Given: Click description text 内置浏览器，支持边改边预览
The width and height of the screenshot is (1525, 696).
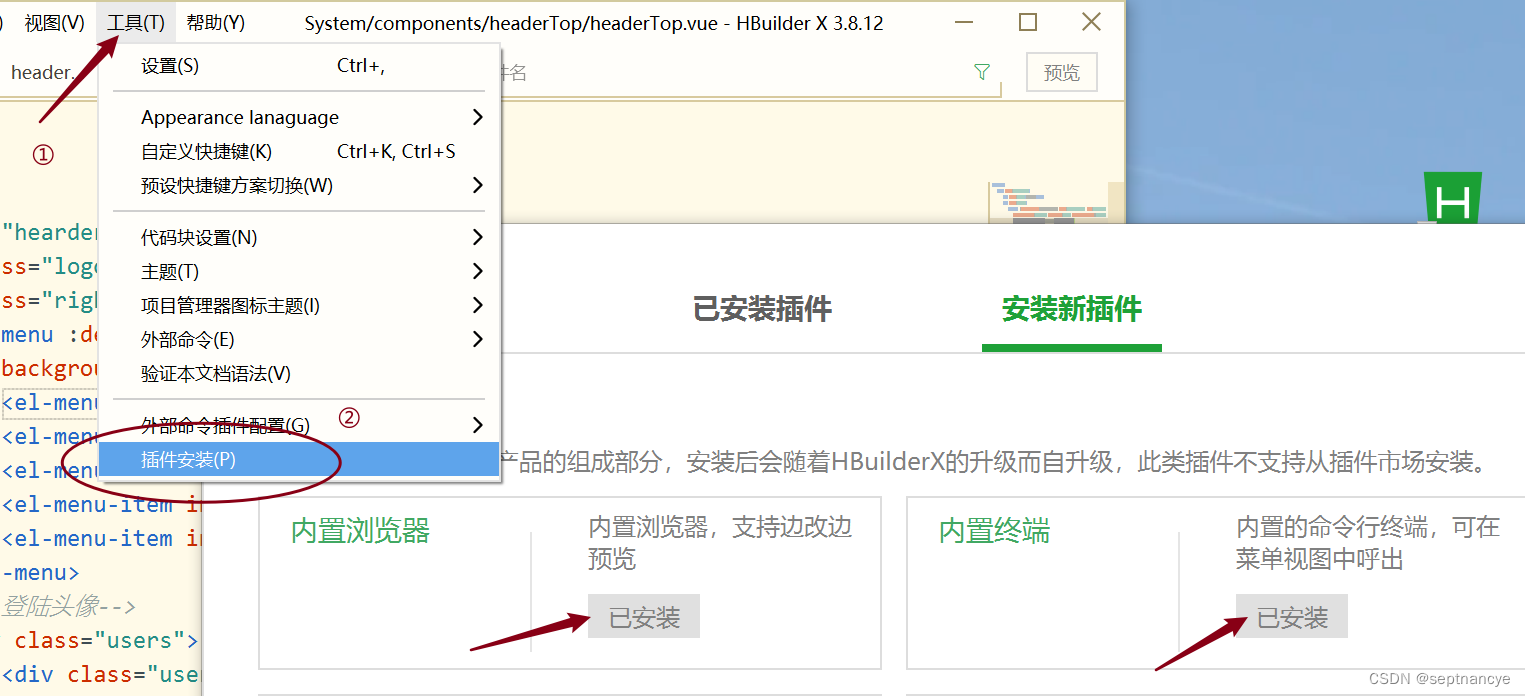Looking at the screenshot, I should [x=720, y=542].
